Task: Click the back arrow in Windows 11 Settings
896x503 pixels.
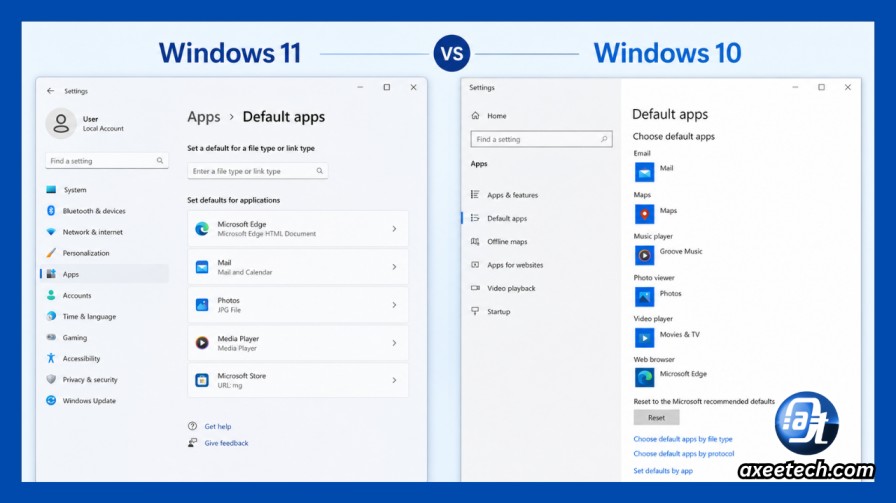Action: click(50, 91)
